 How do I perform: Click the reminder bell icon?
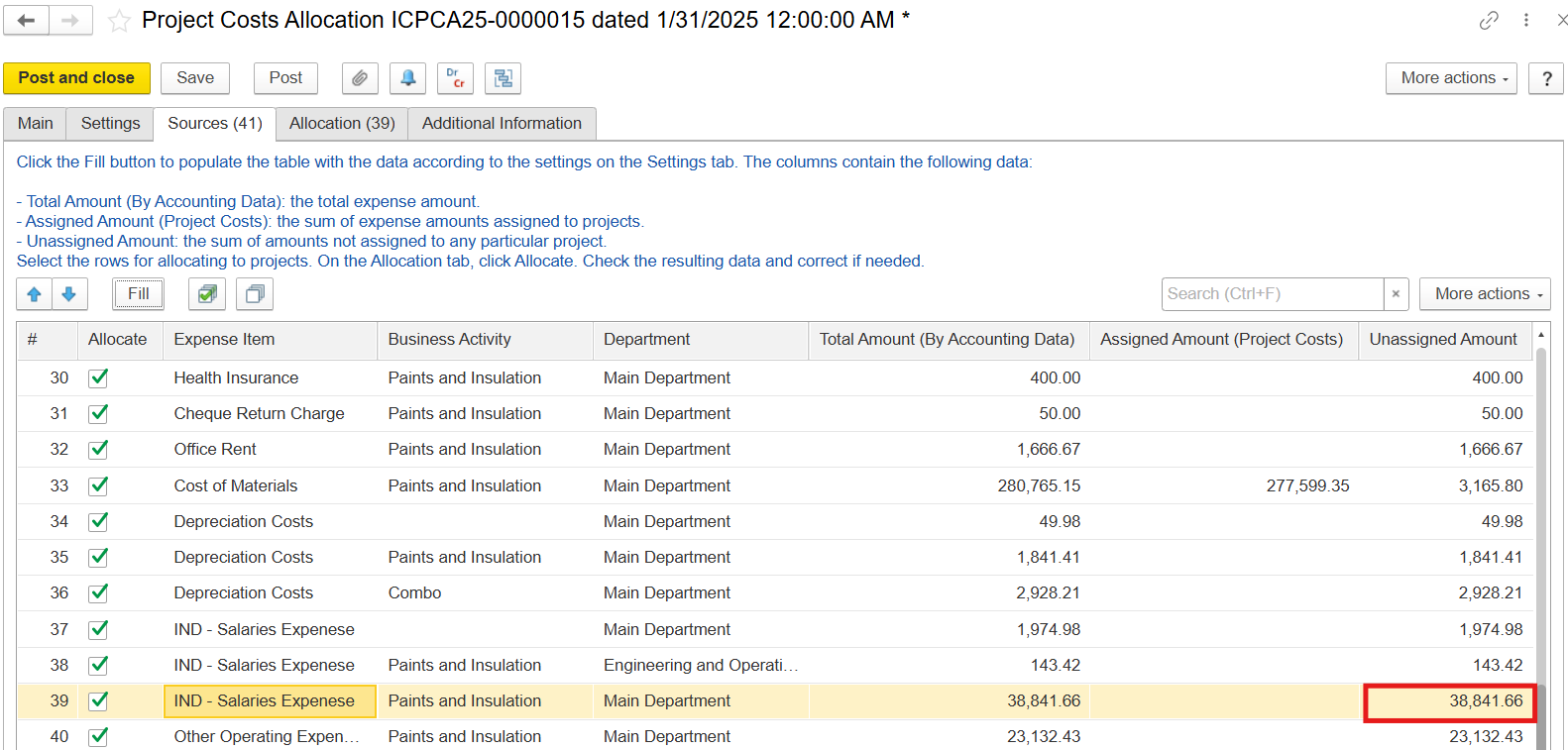[x=407, y=78]
